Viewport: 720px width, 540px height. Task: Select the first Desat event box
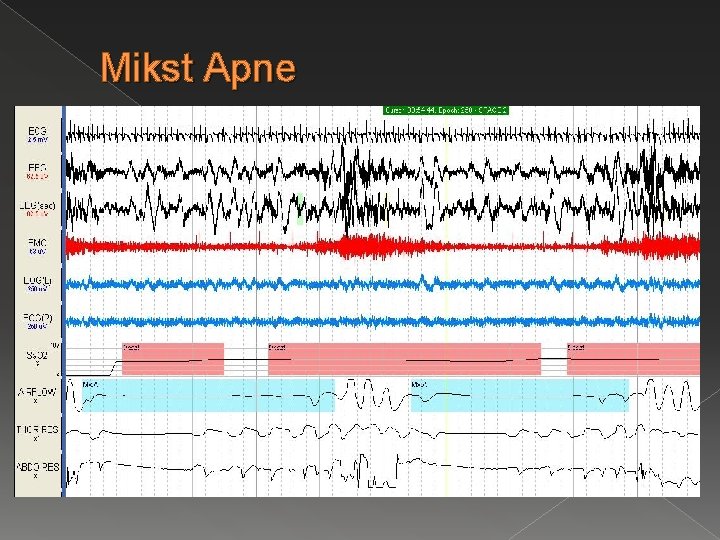pos(173,359)
